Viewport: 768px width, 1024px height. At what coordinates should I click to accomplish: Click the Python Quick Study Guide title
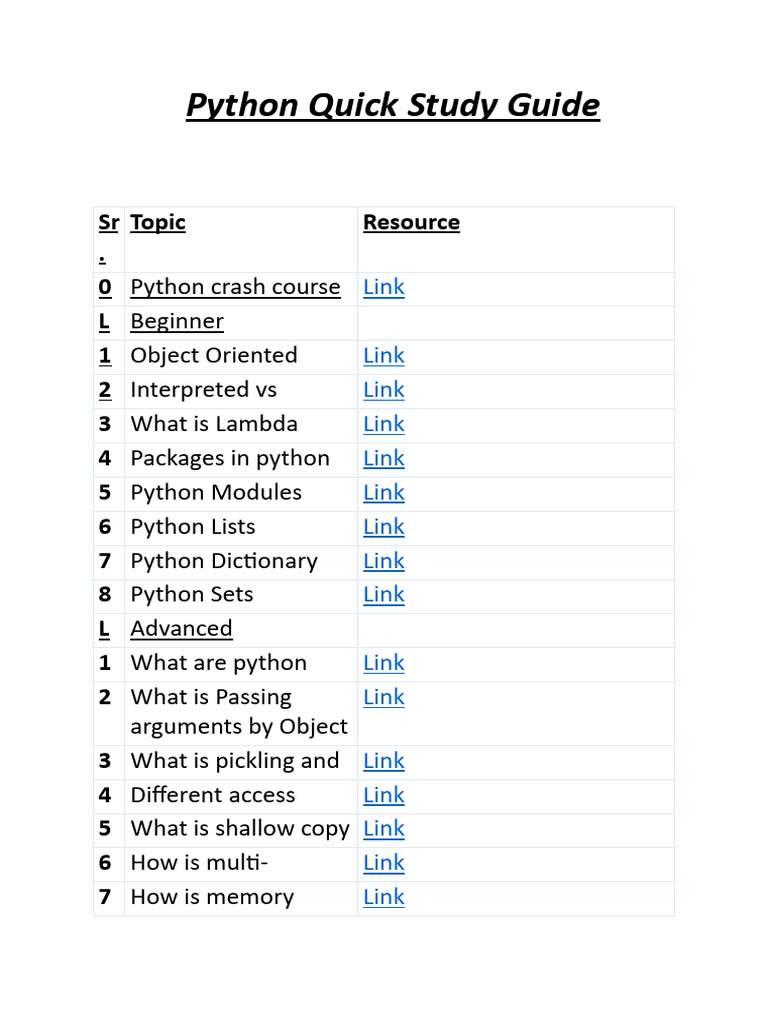pos(392,105)
